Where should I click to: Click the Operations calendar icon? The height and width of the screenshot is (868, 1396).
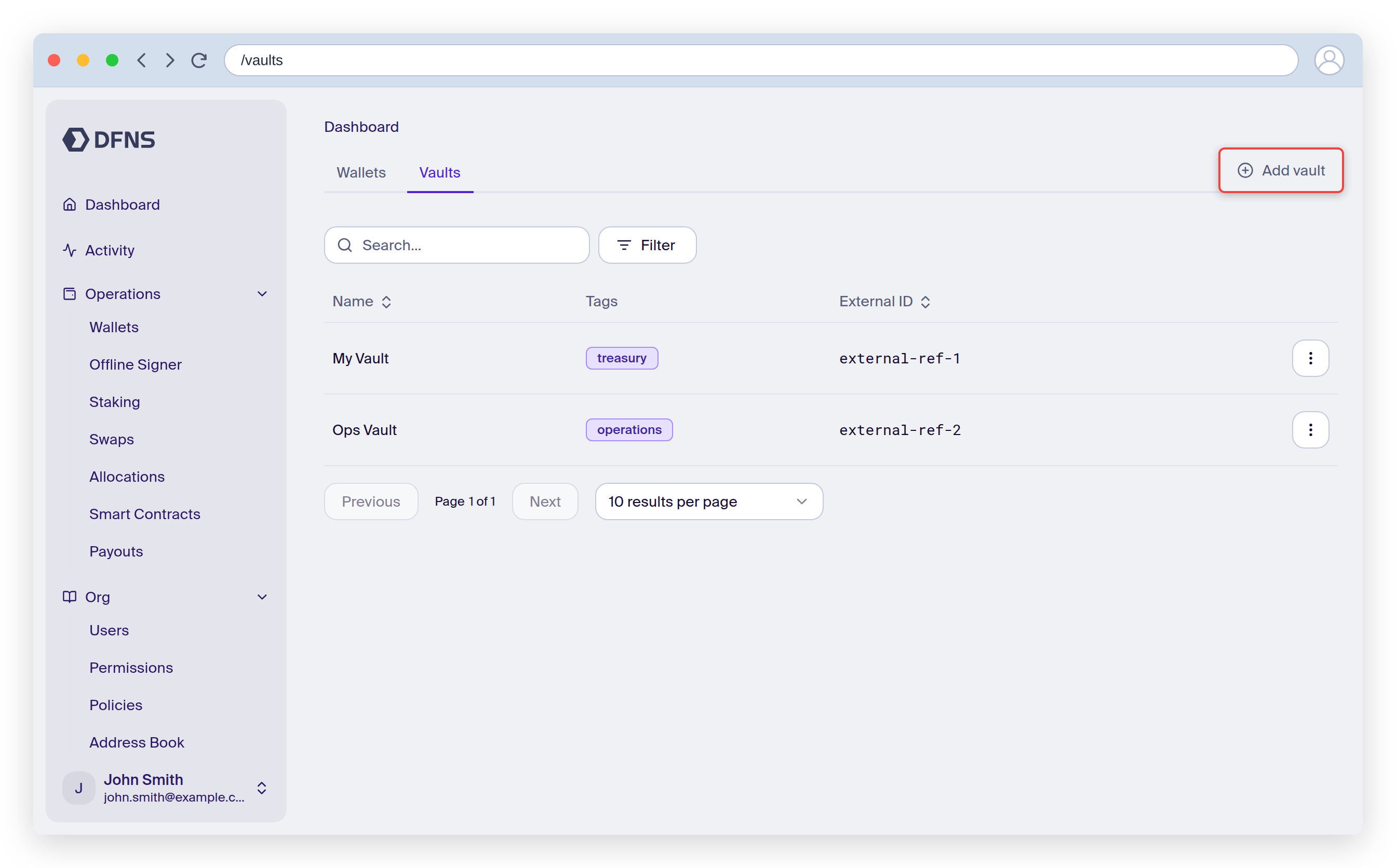(x=70, y=294)
